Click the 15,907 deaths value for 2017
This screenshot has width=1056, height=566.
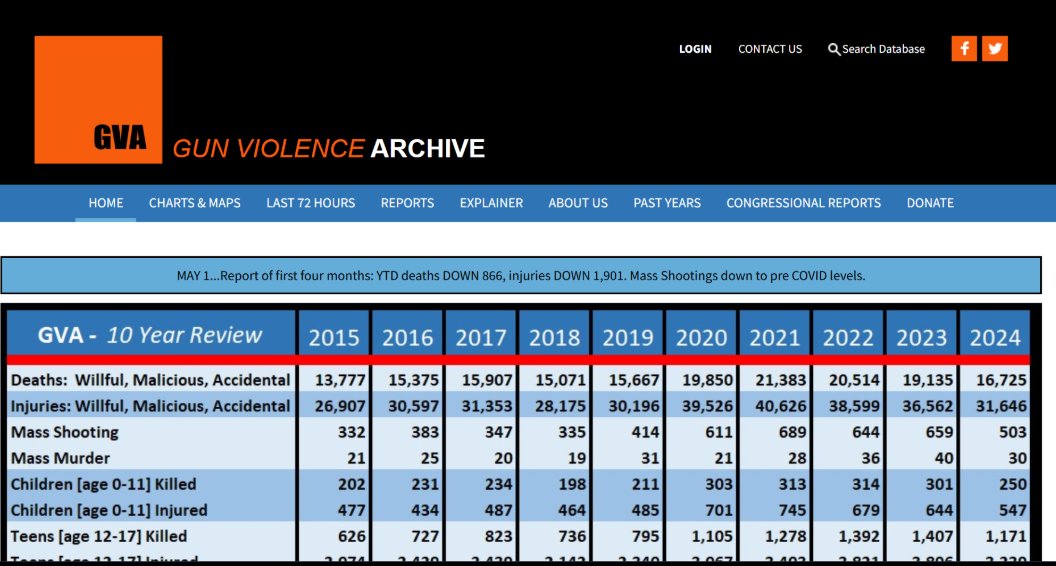[x=487, y=380]
